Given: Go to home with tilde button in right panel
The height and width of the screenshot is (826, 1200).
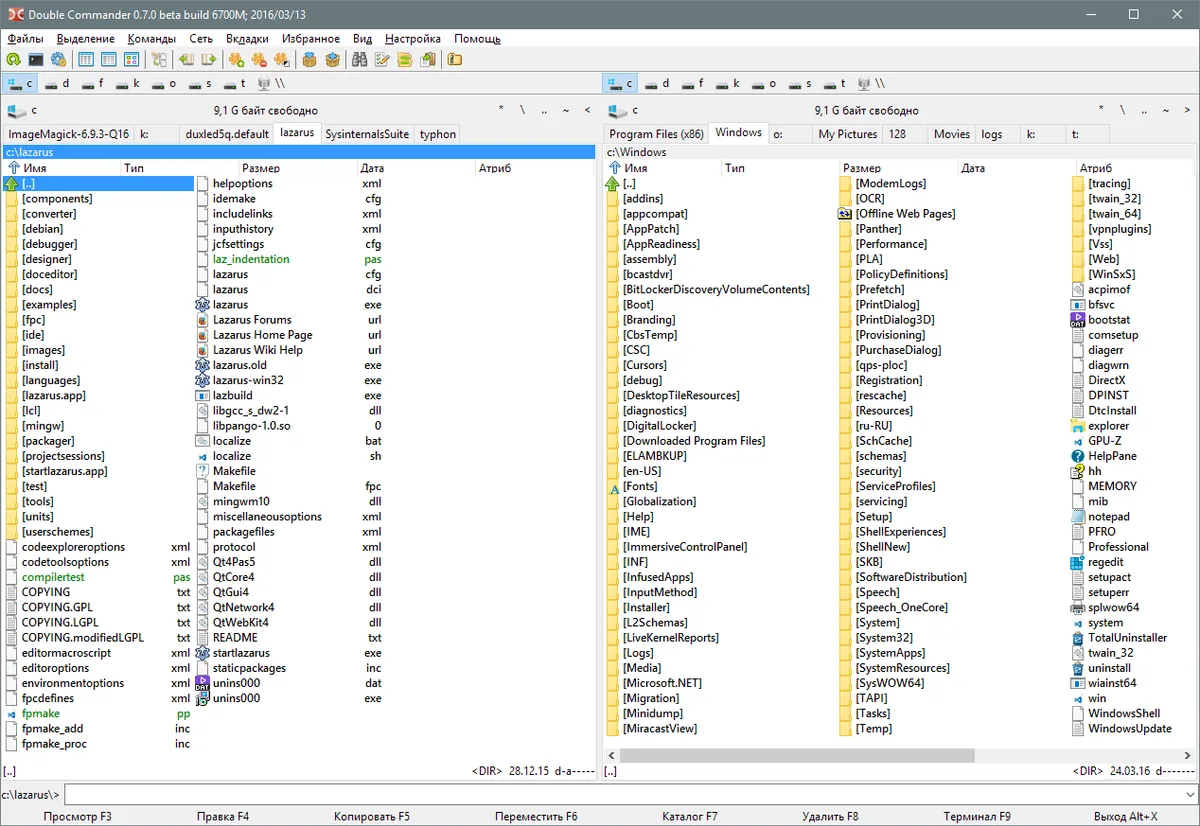Looking at the screenshot, I should click(1167, 111).
